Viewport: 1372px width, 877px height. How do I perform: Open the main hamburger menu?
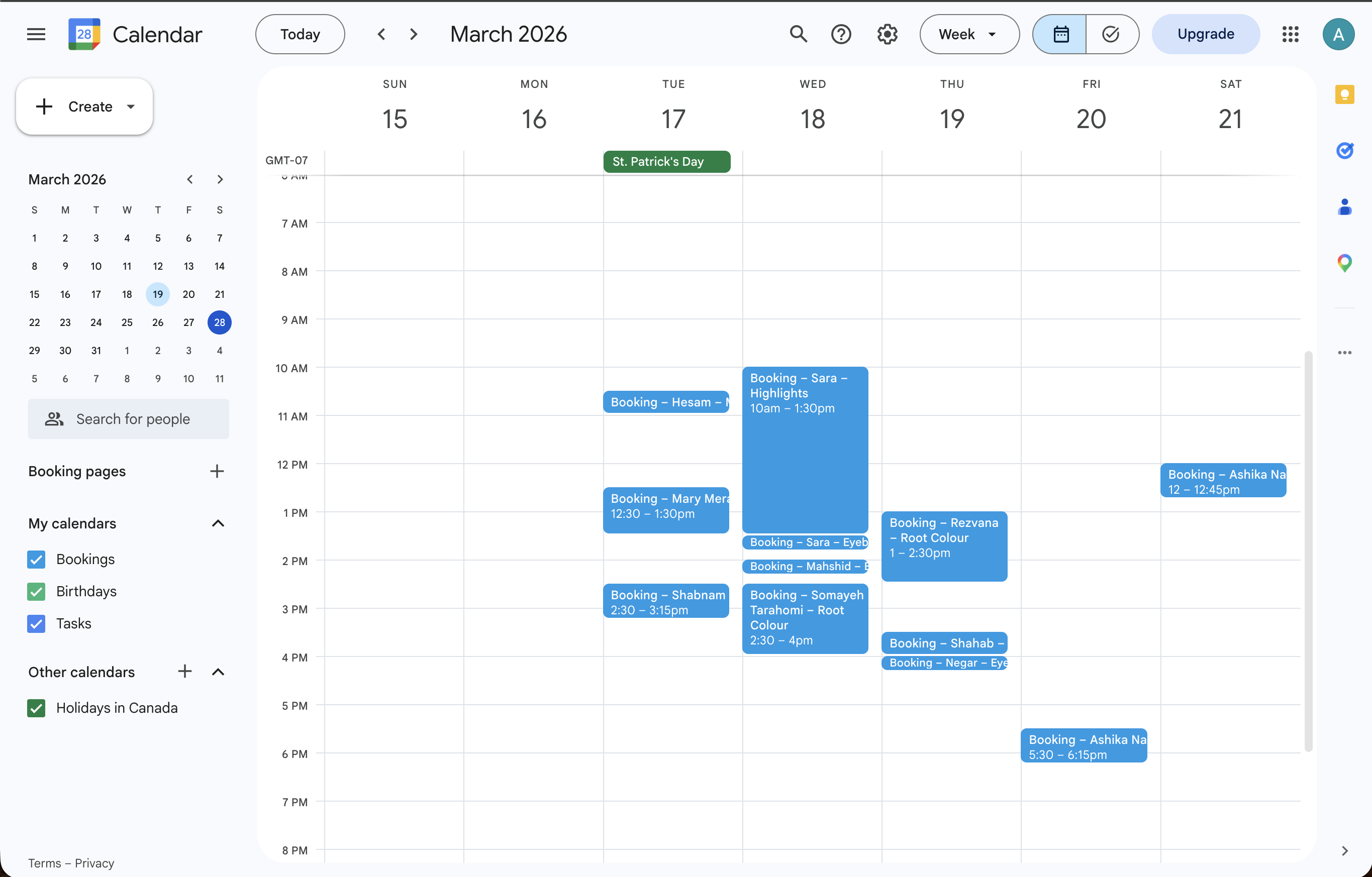click(35, 34)
